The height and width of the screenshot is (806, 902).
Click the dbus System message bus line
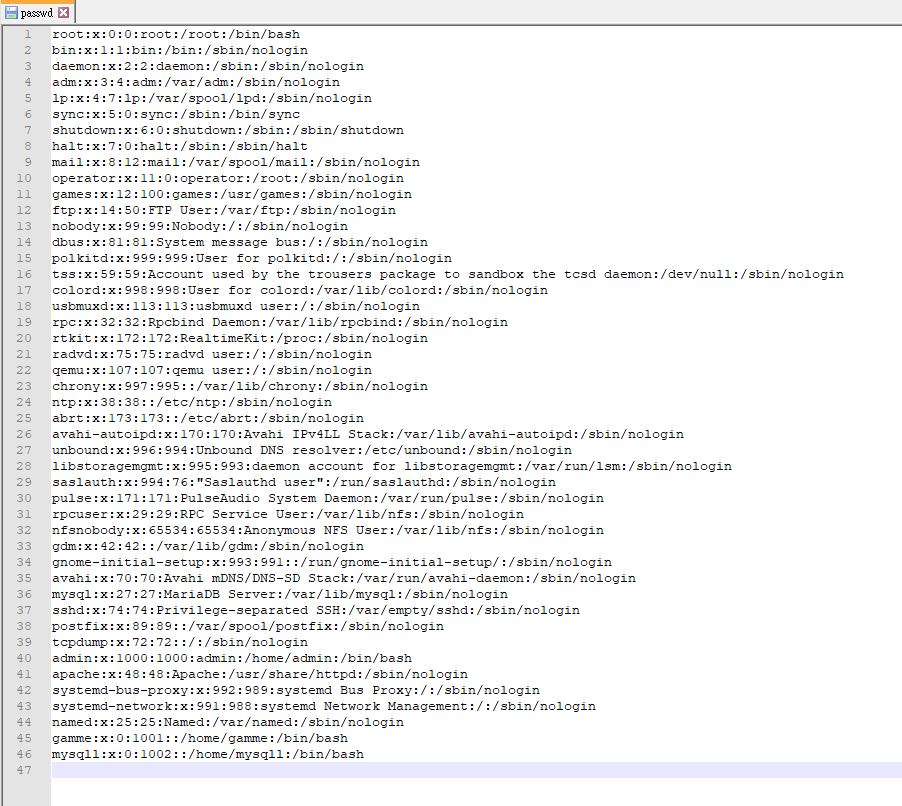[x=240, y=243]
